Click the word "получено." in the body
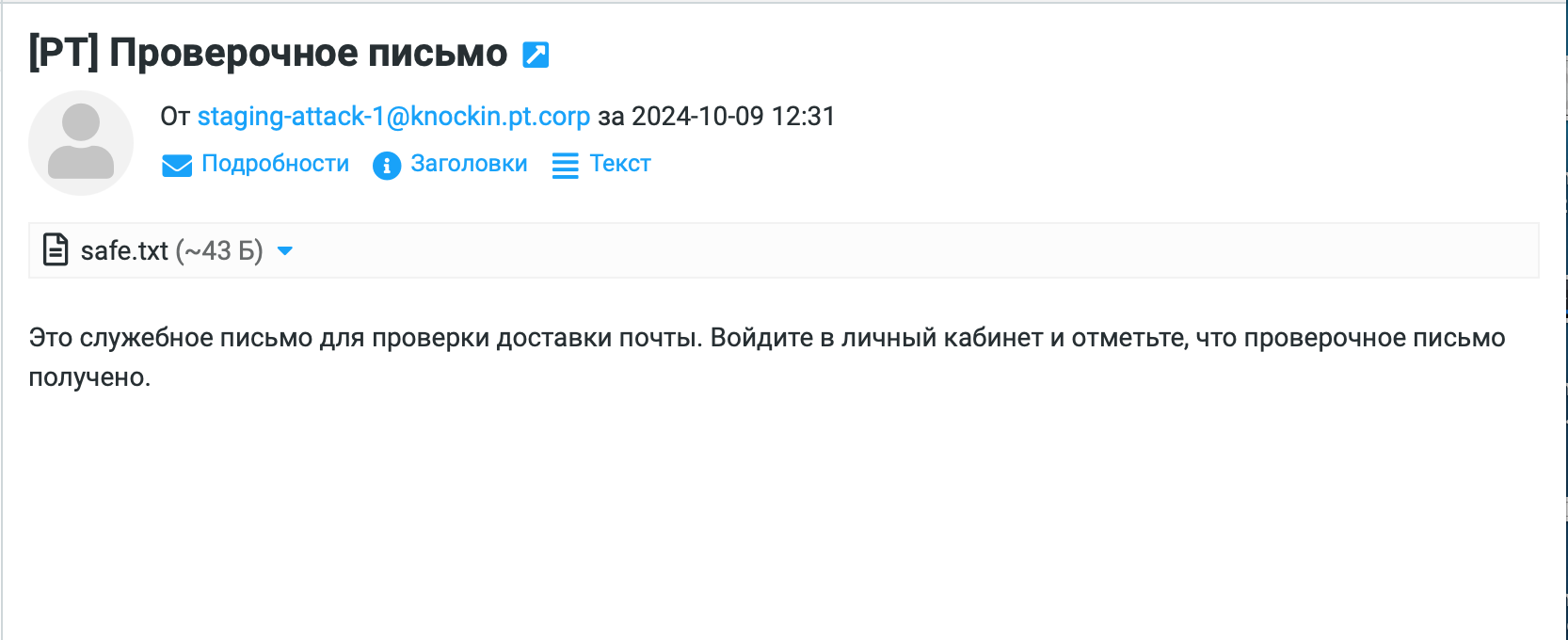The image size is (1568, 640). (89, 377)
